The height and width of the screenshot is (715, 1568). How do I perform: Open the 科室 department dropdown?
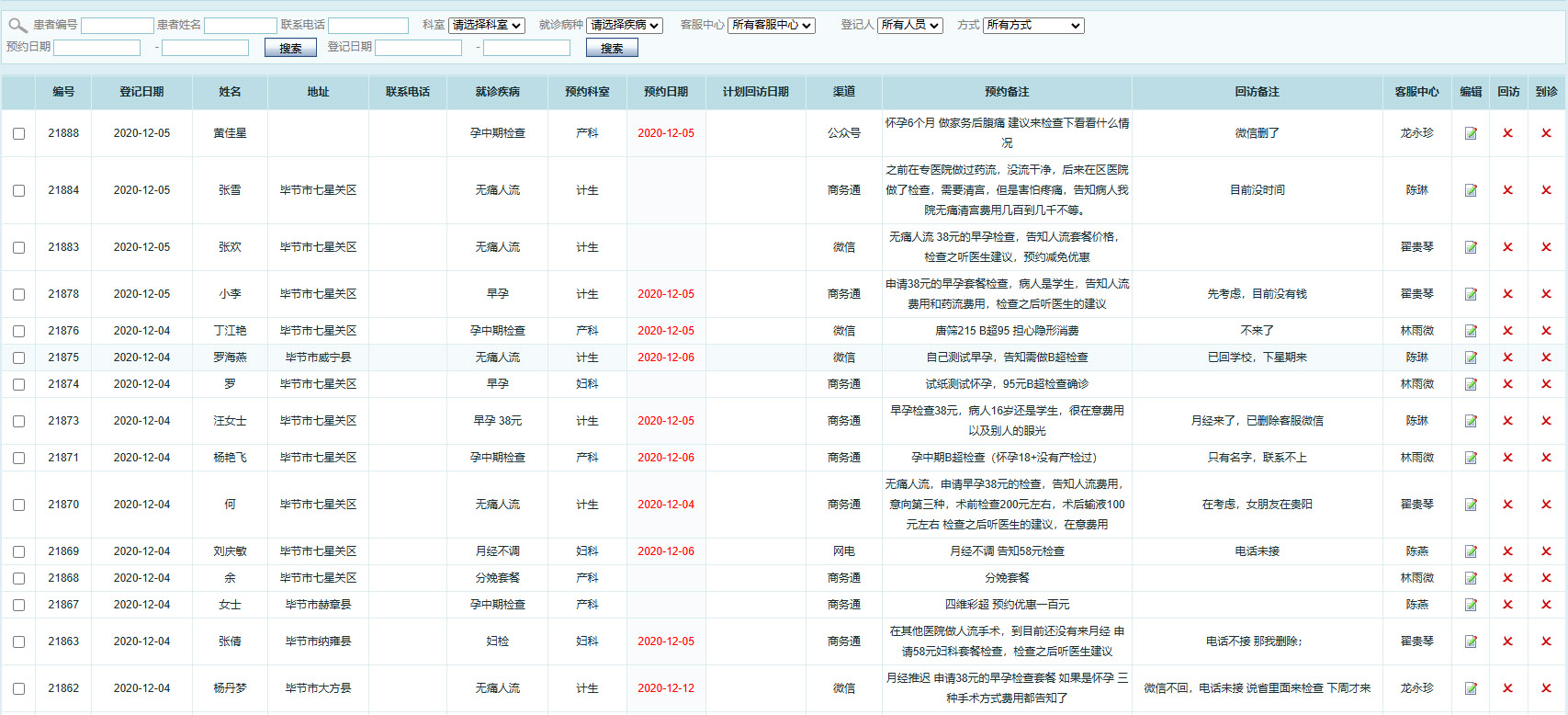486,26
